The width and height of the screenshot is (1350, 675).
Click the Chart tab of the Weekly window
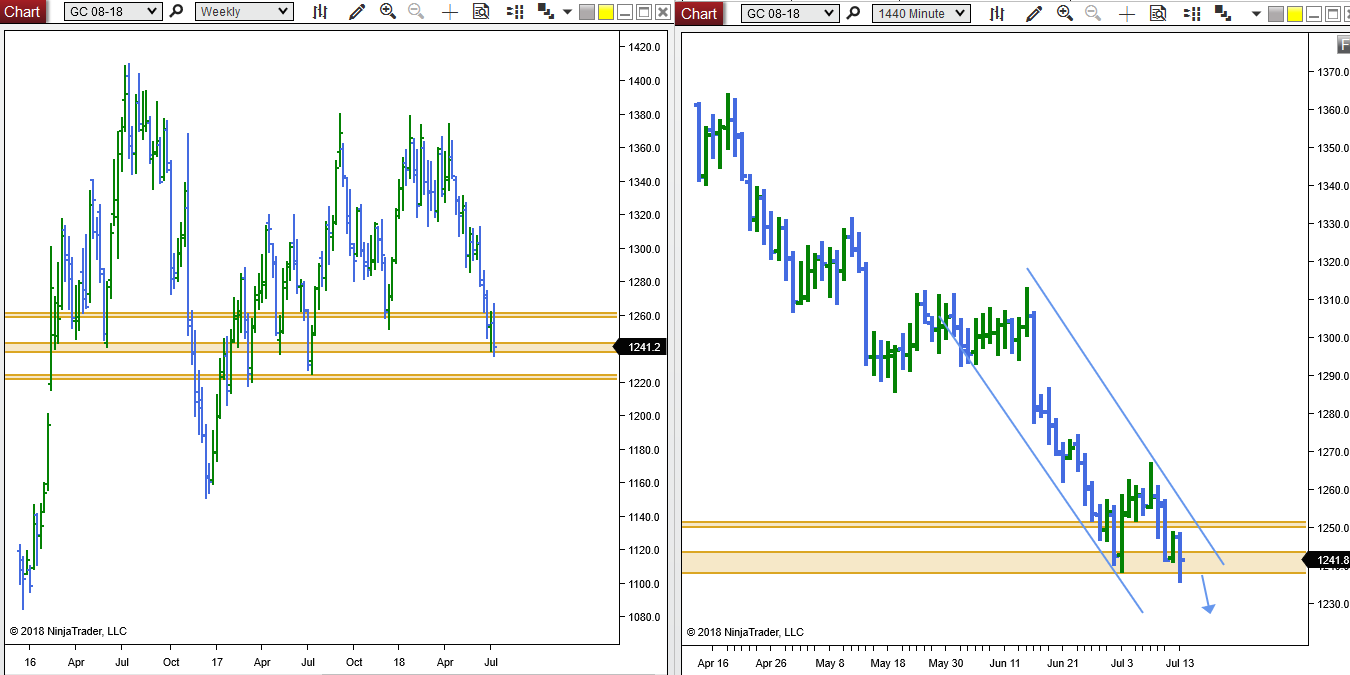tap(22, 12)
